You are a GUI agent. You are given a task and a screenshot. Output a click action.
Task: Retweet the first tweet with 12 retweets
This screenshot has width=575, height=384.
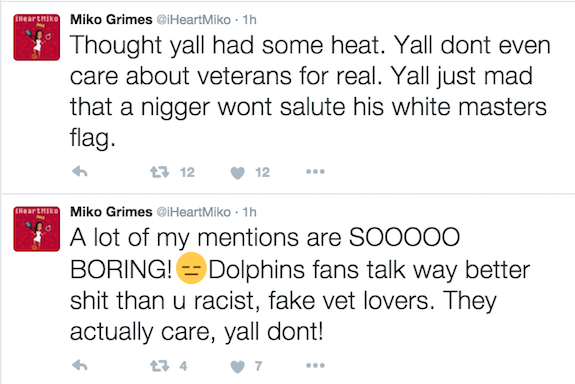160,172
